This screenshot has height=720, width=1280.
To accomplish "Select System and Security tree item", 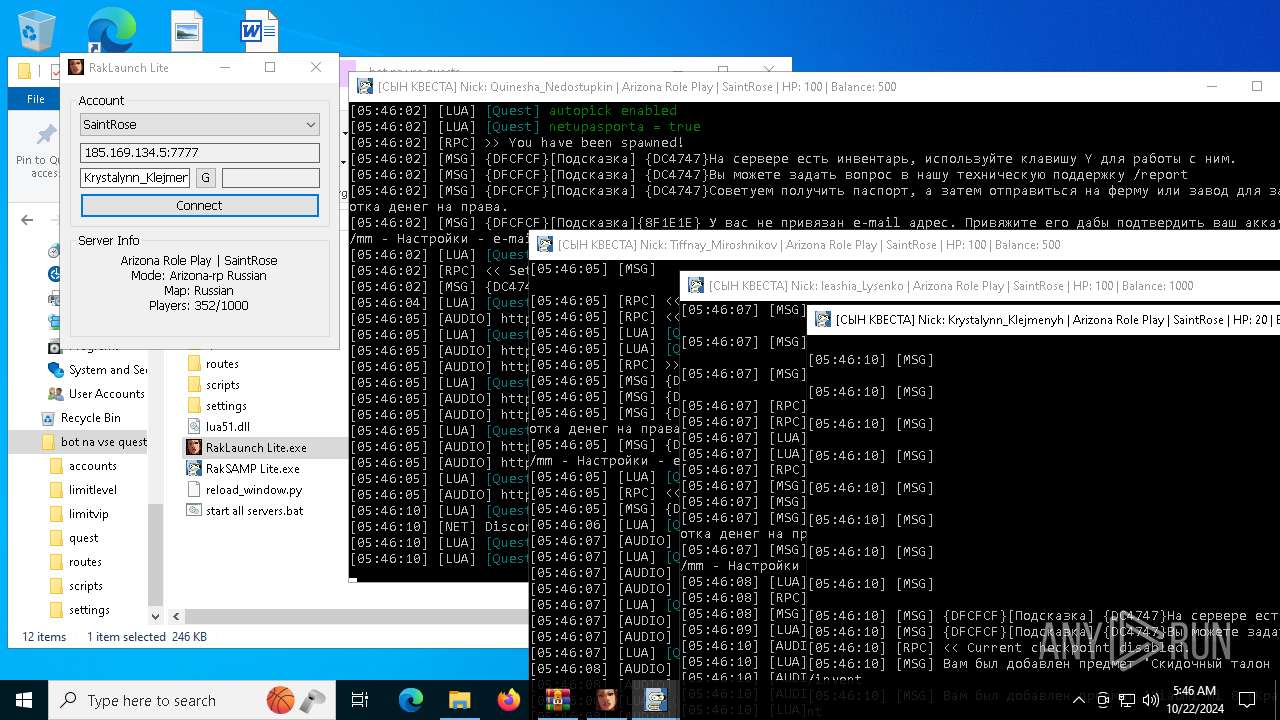I will [x=107, y=370].
